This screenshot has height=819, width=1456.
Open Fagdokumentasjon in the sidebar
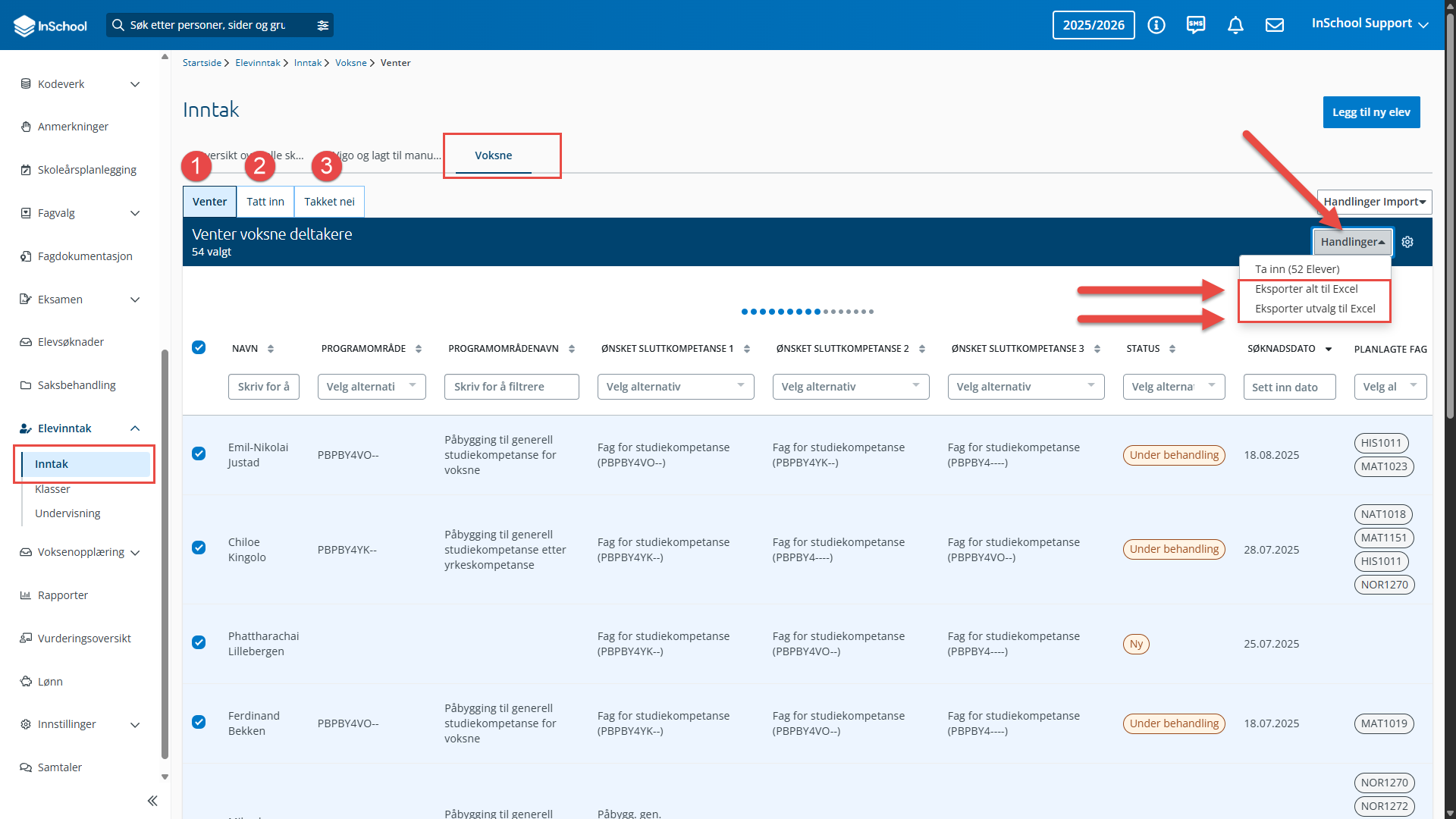coord(85,256)
